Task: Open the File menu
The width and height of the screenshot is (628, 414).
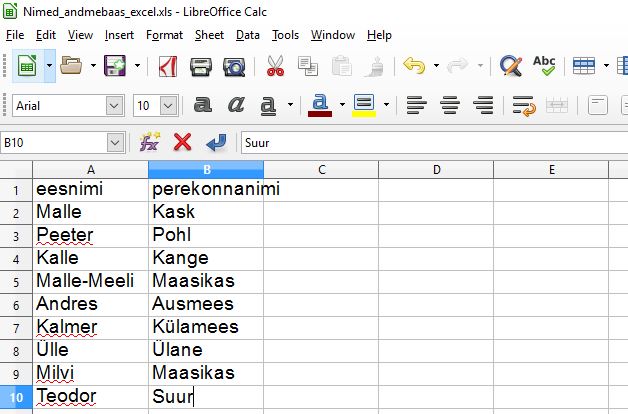Action: [15, 35]
